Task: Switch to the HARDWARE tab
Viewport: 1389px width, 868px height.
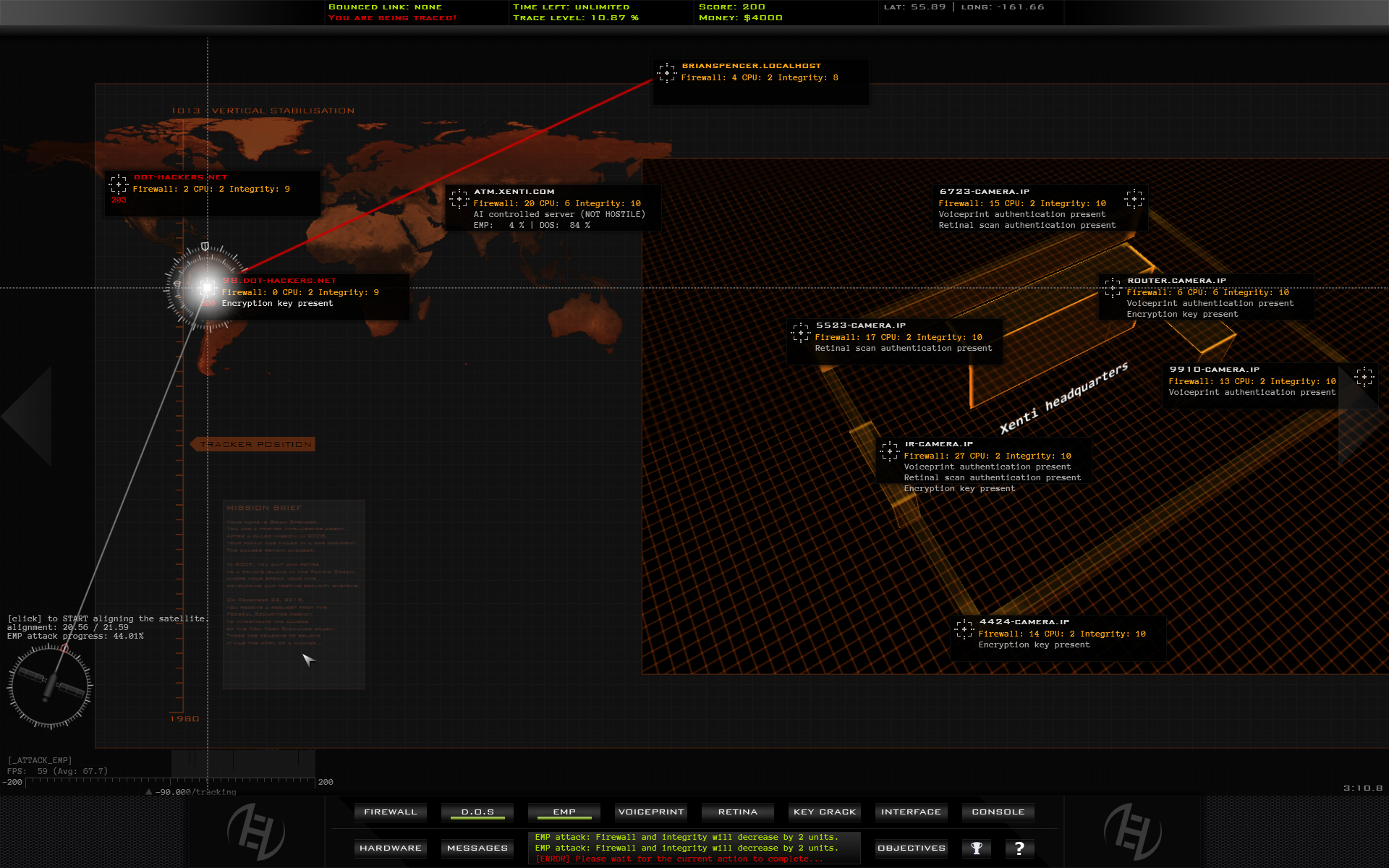Action: coord(390,848)
